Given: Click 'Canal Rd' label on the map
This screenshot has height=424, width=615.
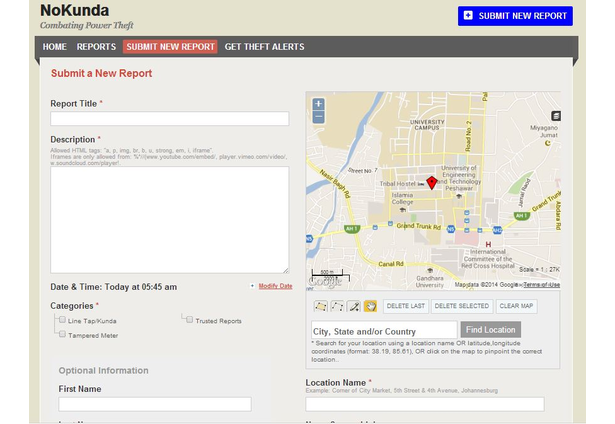Looking at the screenshot, I should [x=391, y=264].
